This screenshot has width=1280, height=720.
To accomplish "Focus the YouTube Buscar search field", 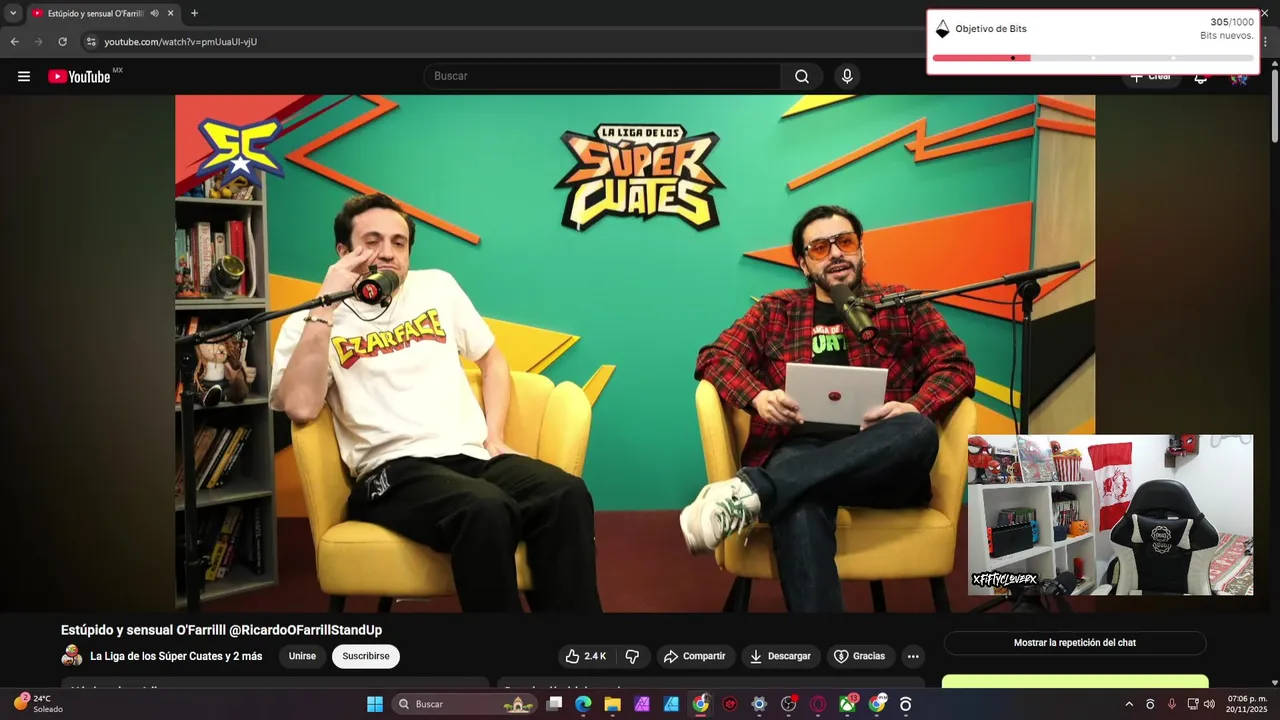I will [603, 76].
